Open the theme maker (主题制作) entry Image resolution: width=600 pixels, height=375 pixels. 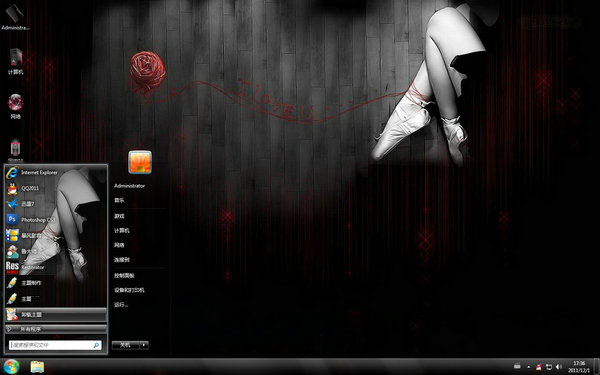point(55,283)
